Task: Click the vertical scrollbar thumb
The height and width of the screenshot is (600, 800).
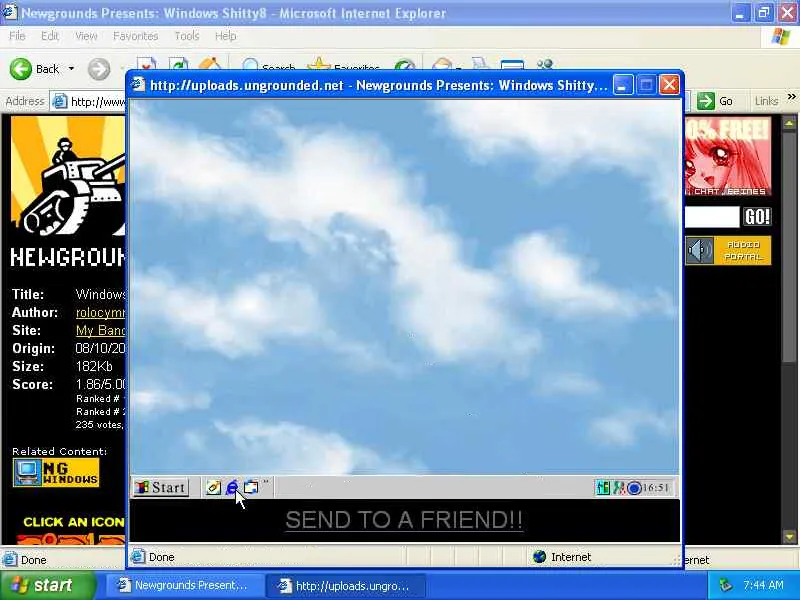Action: 789,247
